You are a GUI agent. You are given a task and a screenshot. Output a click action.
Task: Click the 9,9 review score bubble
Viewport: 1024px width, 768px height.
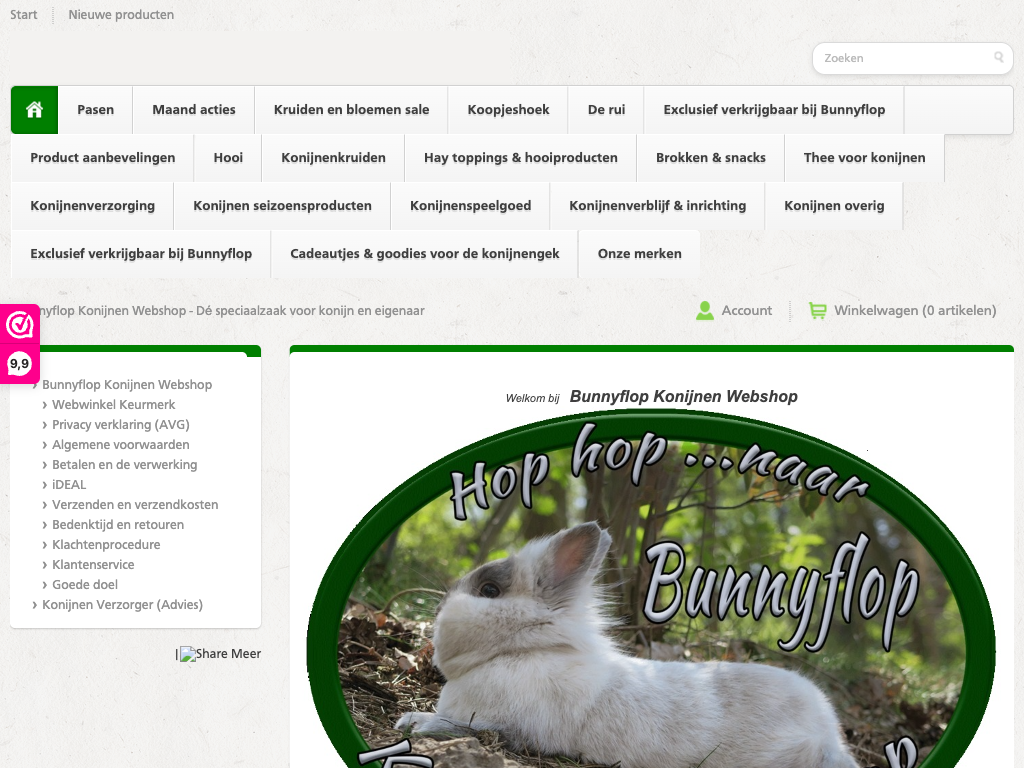point(20,364)
